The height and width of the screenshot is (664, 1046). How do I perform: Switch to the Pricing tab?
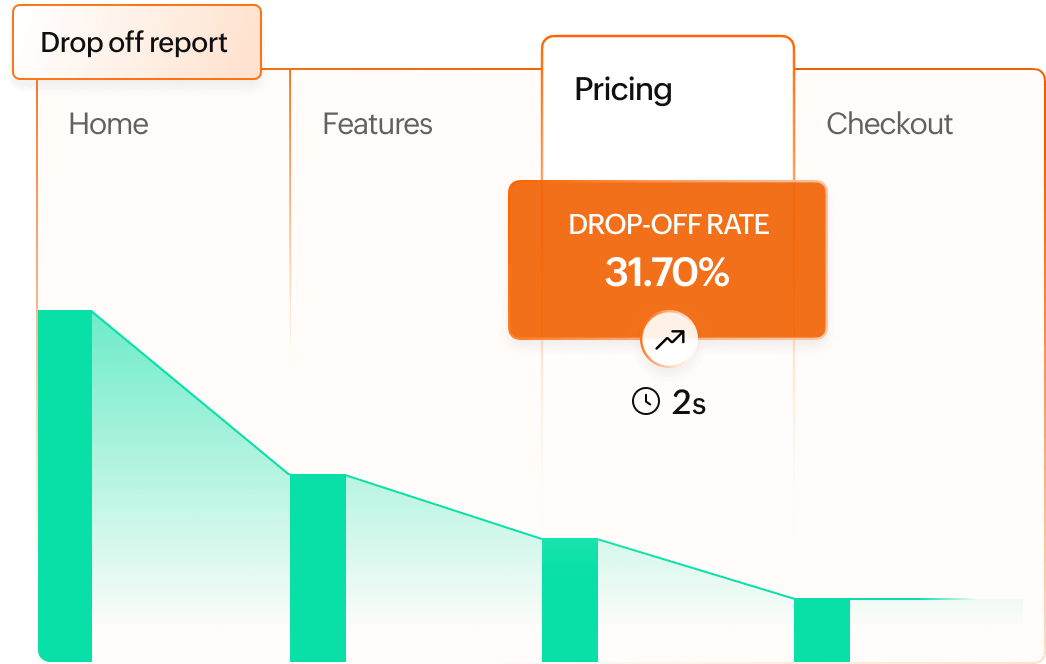click(623, 90)
